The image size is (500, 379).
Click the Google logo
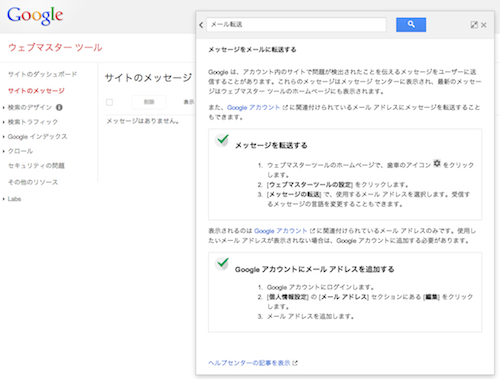[35, 15]
